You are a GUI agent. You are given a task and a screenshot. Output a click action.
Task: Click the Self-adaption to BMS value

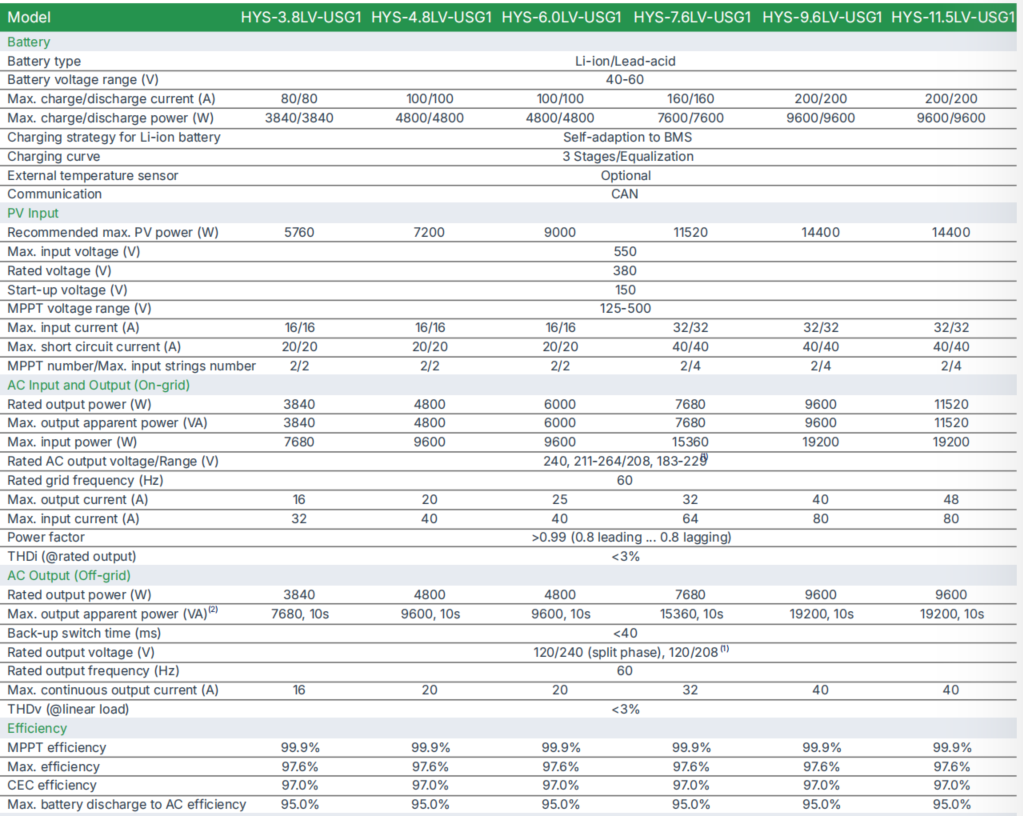[627, 137]
